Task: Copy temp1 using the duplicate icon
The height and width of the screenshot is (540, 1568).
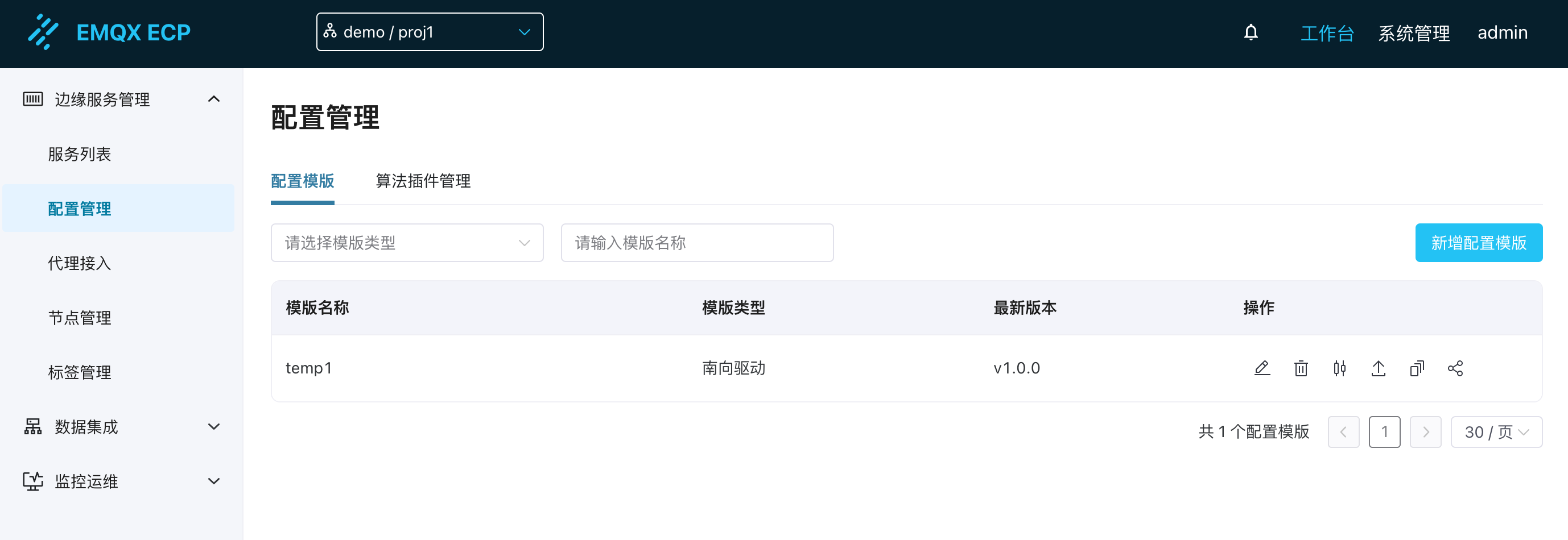Action: [x=1417, y=368]
